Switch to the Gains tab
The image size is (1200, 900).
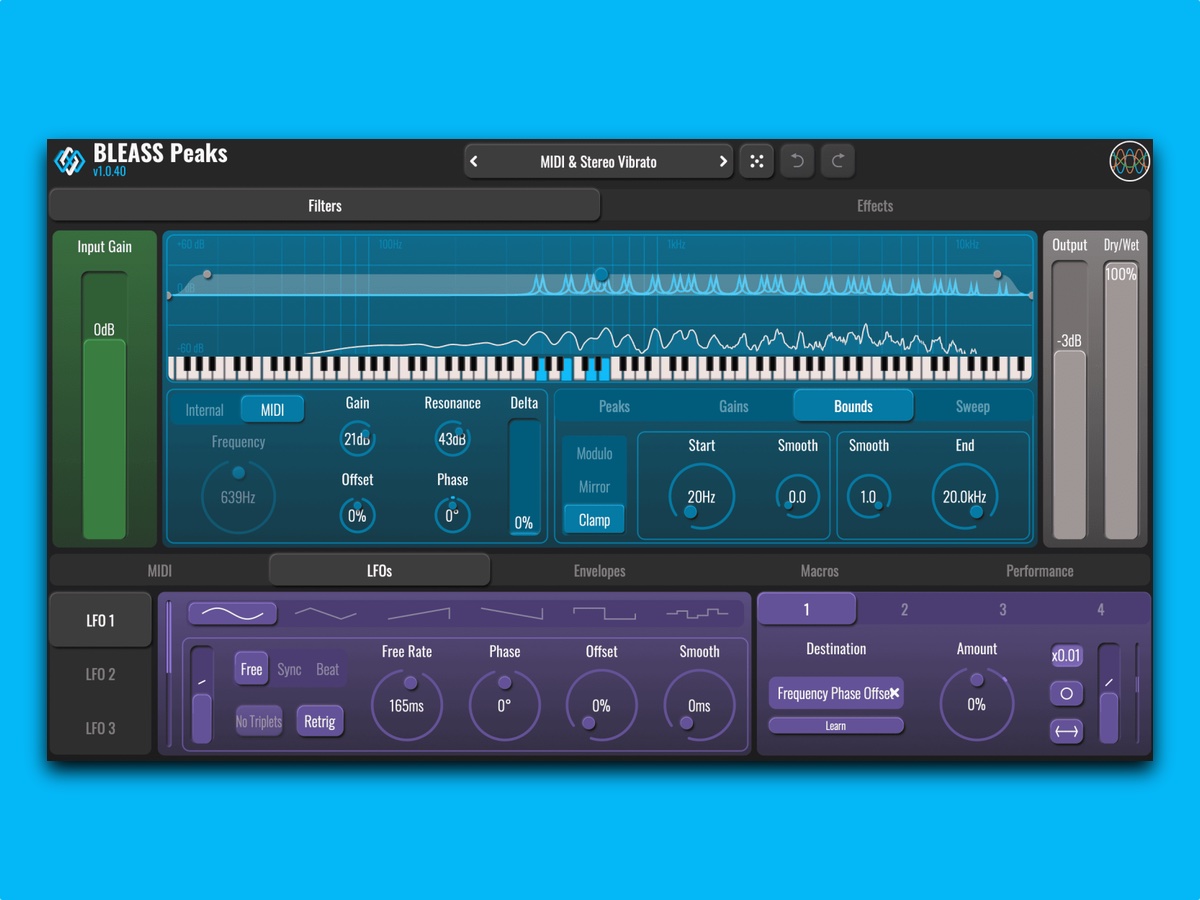(734, 406)
